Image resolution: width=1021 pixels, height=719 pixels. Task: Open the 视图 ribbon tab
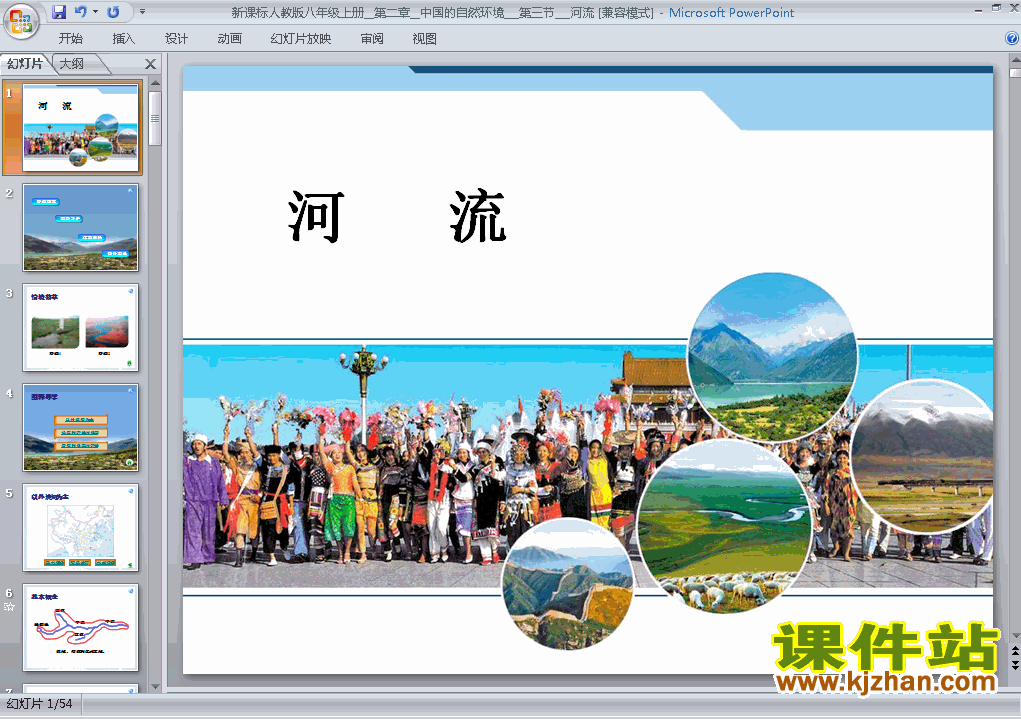[425, 38]
